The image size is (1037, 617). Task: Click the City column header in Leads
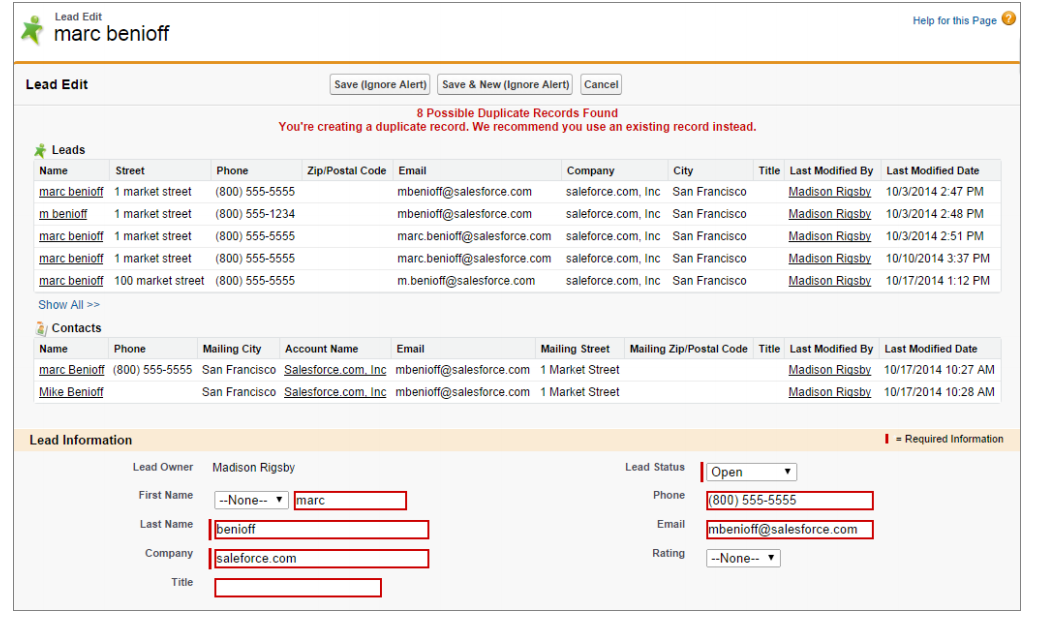(683, 171)
